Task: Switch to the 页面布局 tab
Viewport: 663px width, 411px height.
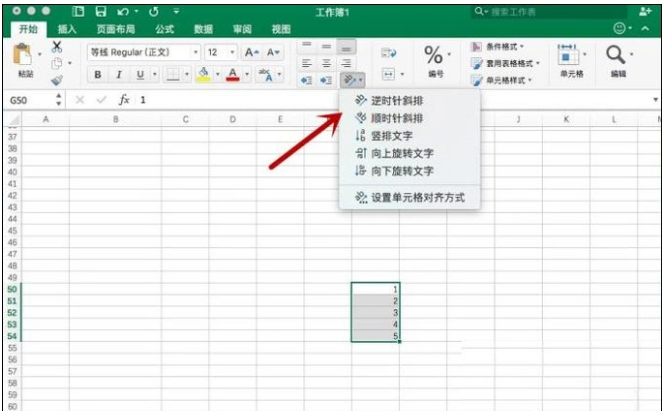Action: 115,29
